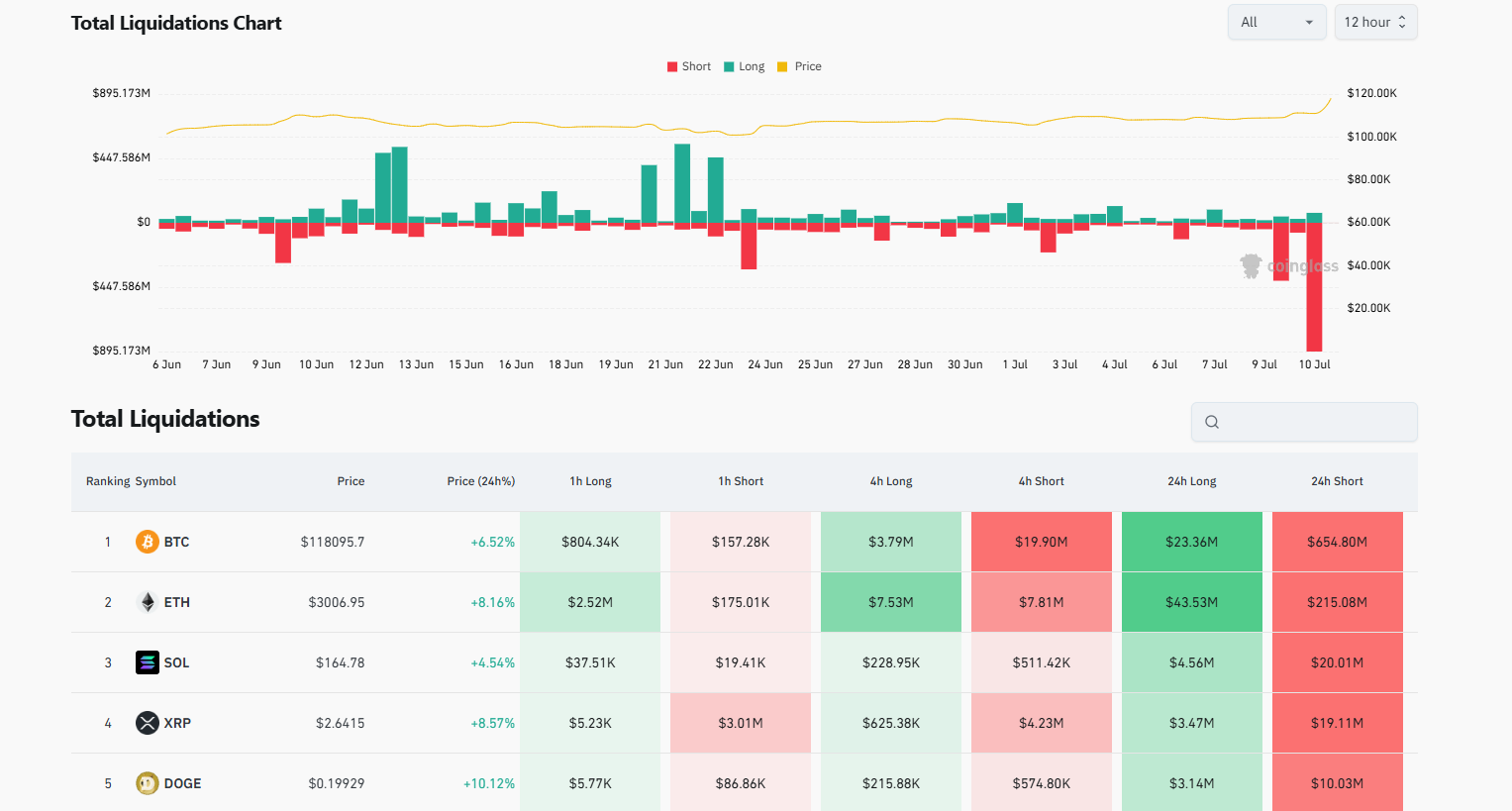1512x811 pixels.
Task: Click SOL 24h Short value $20.01M
Action: pos(1337,662)
